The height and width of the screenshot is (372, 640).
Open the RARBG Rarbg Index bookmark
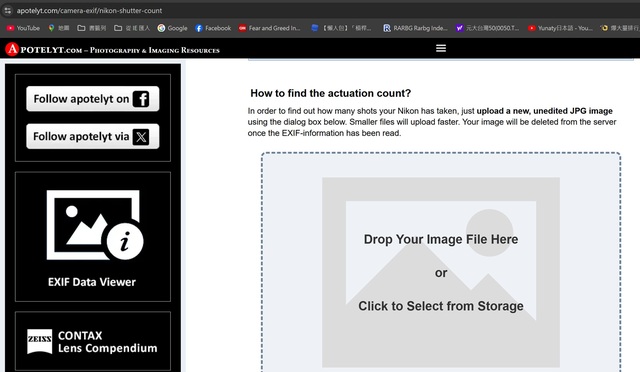[x=415, y=28]
